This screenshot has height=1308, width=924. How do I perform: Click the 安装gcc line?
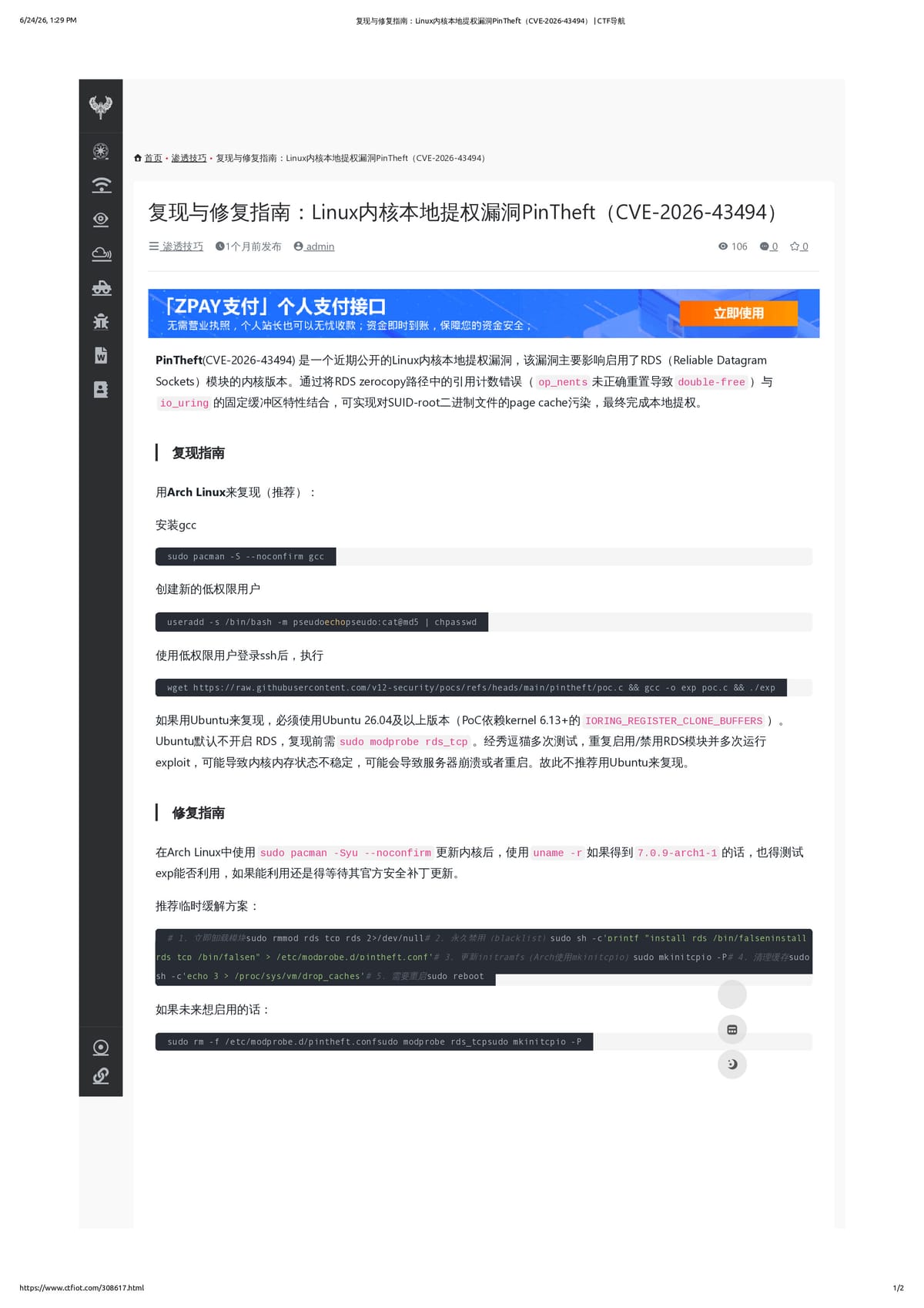pos(176,525)
